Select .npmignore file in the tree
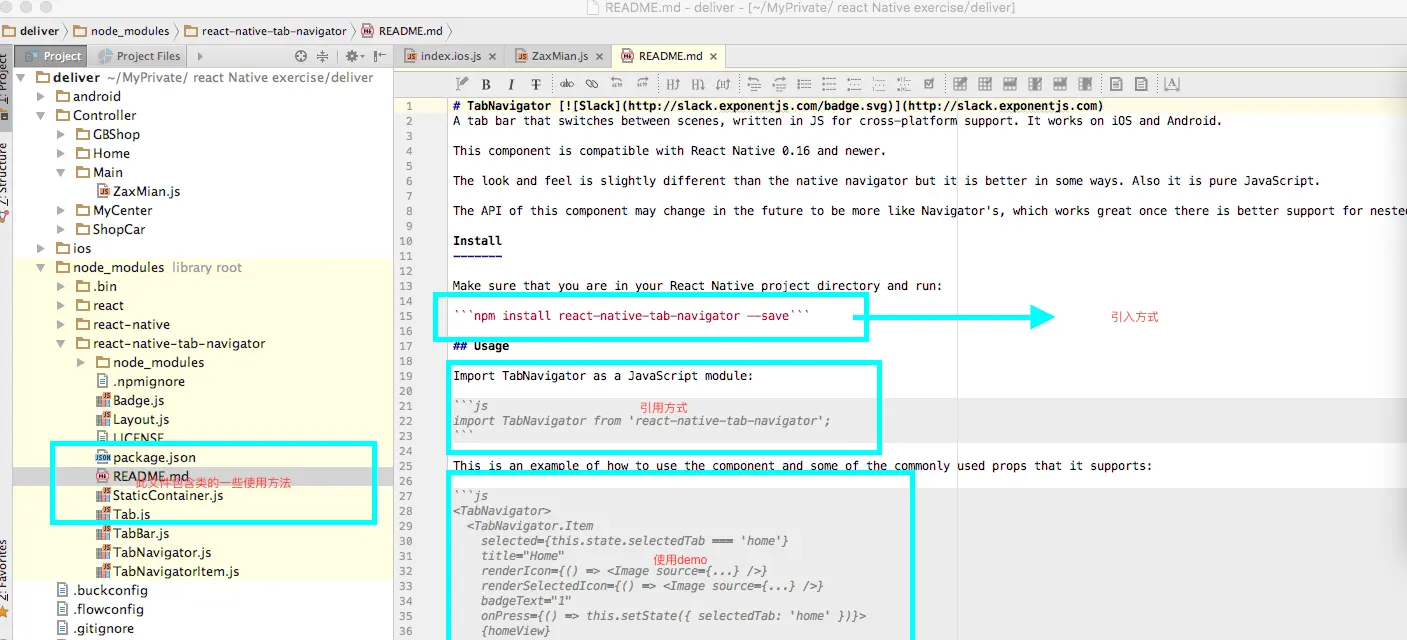The height and width of the screenshot is (640, 1407). point(141,382)
